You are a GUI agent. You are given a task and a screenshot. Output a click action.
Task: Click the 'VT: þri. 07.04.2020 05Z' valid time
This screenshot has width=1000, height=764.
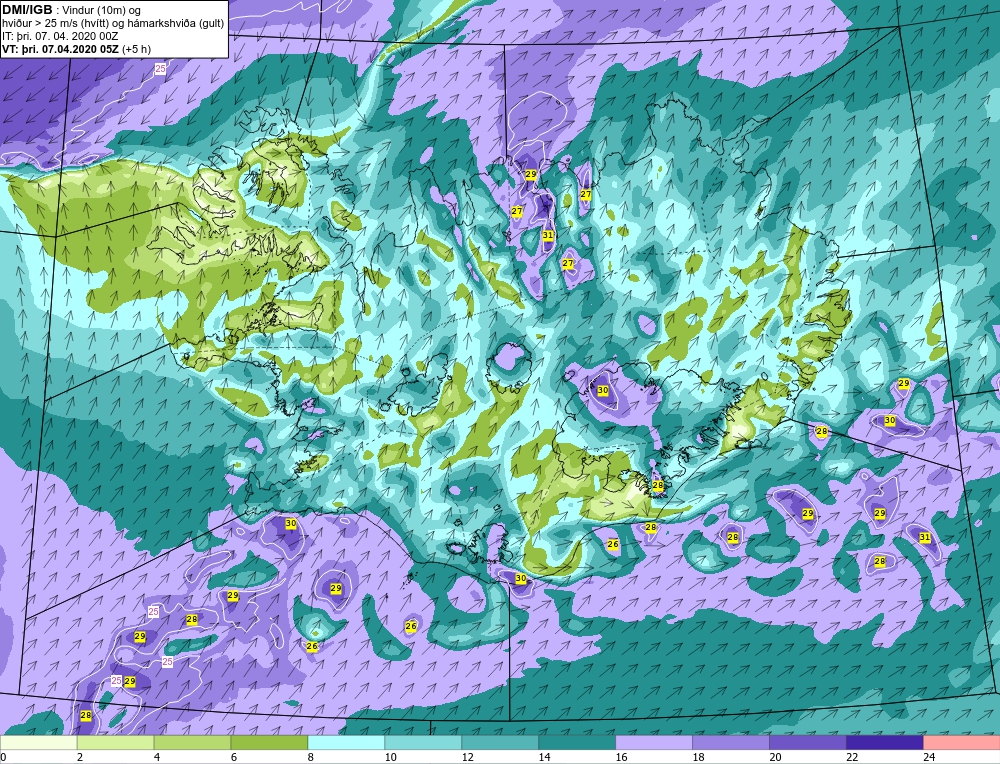point(60,49)
